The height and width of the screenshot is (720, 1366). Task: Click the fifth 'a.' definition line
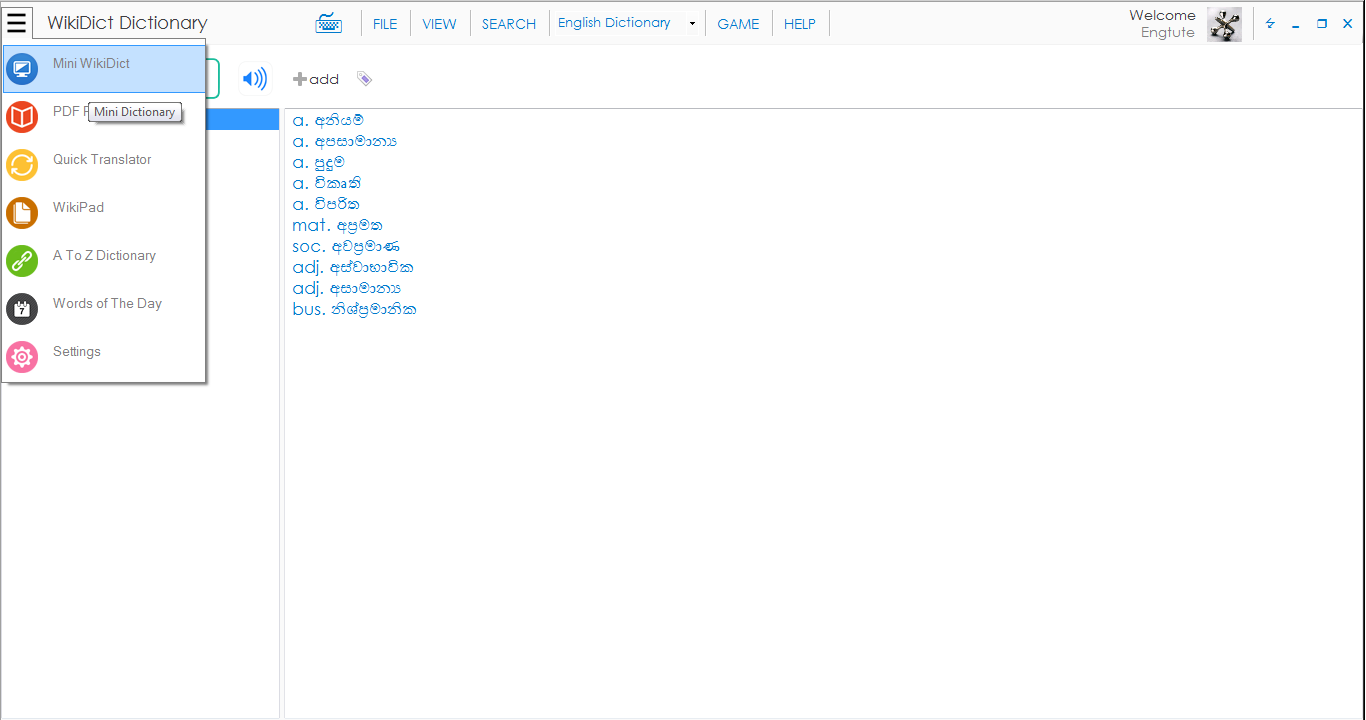[326, 204]
